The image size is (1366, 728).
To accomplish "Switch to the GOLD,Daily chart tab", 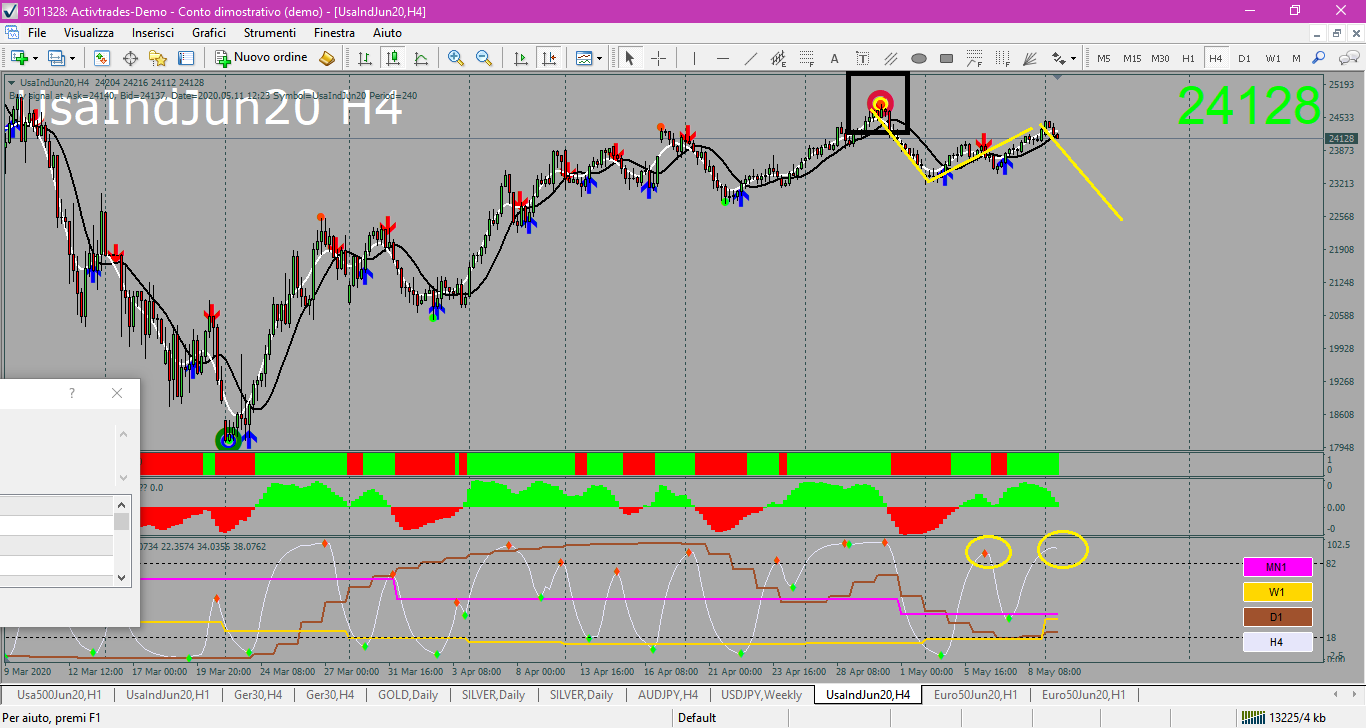I will click(x=408, y=694).
